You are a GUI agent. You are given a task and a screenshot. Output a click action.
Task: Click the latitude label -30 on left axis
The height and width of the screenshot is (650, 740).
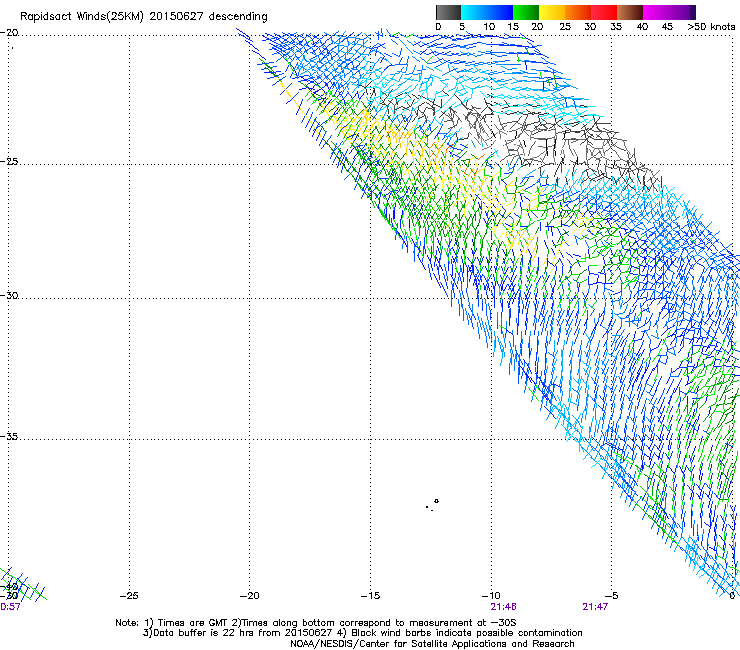tap(9, 295)
